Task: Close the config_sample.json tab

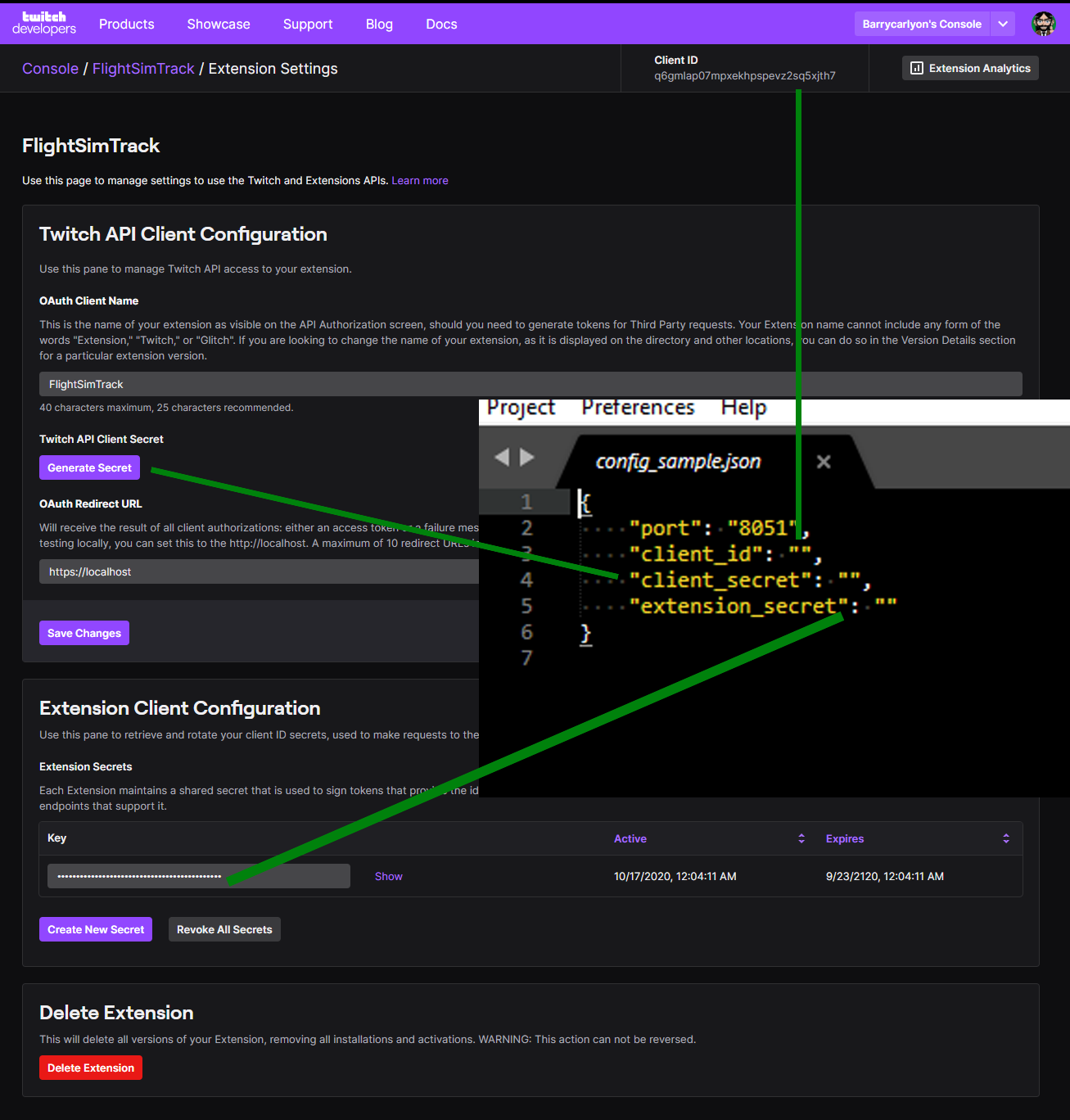Action: pos(824,462)
